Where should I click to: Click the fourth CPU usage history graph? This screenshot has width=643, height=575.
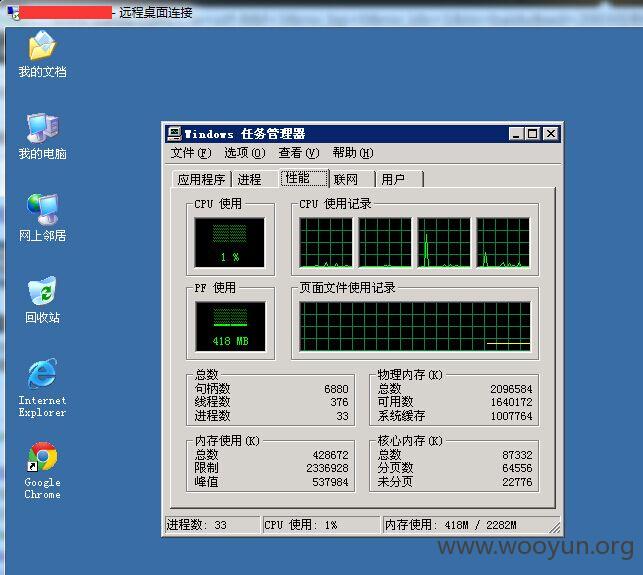click(503, 243)
